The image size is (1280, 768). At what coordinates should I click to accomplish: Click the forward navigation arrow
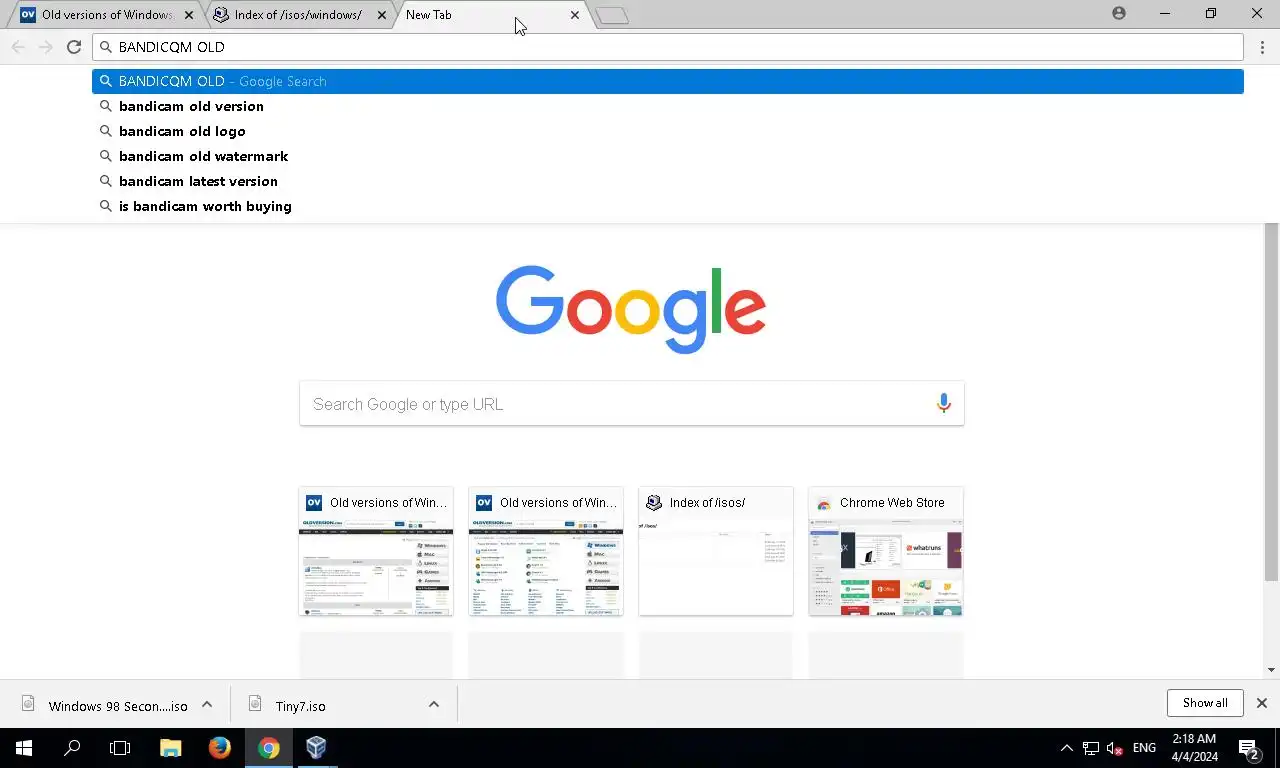point(46,47)
